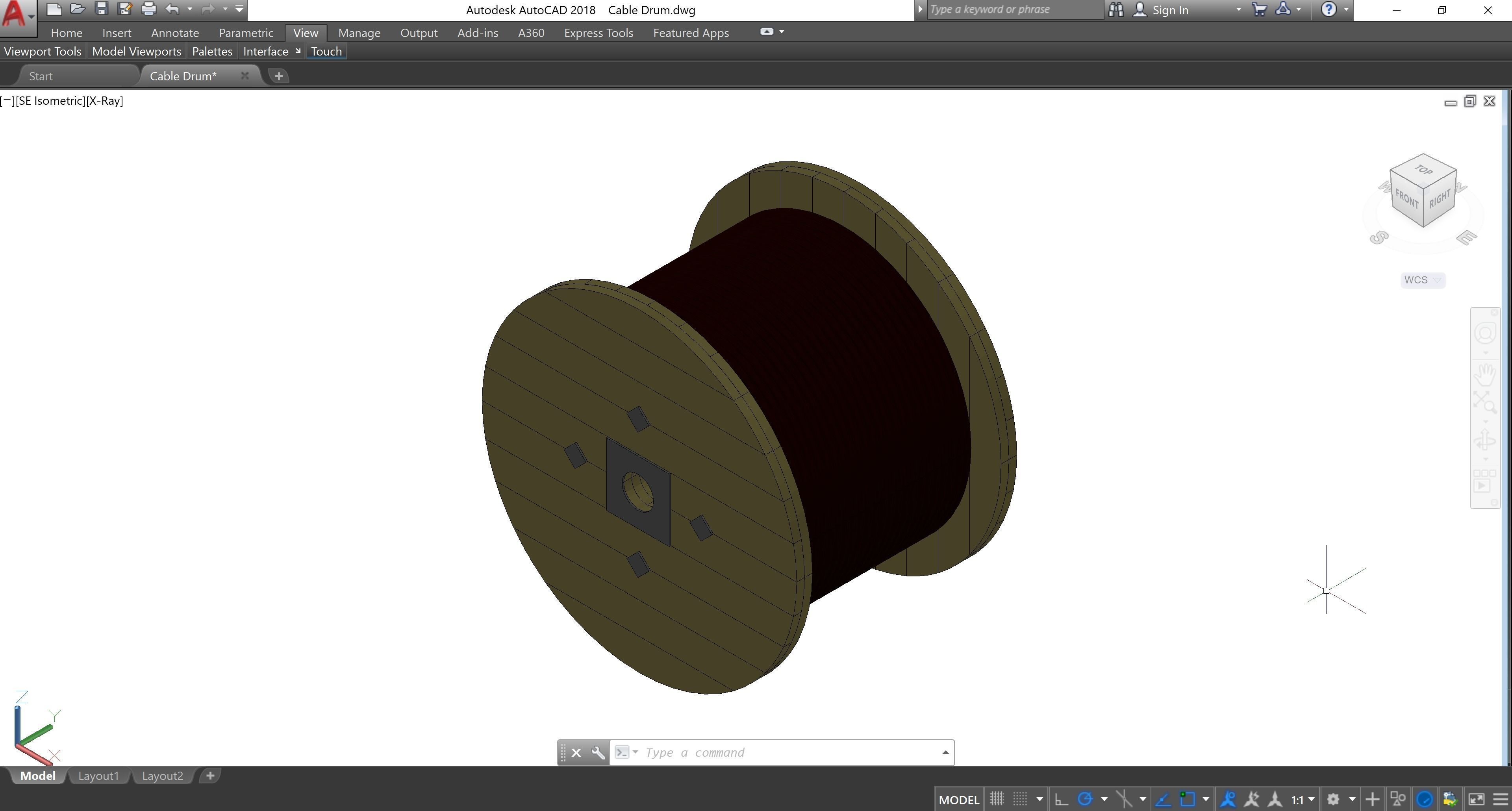Screen dimensions: 1512x811
Task: Open the X-Ray visual style controls menu
Action: pos(104,101)
